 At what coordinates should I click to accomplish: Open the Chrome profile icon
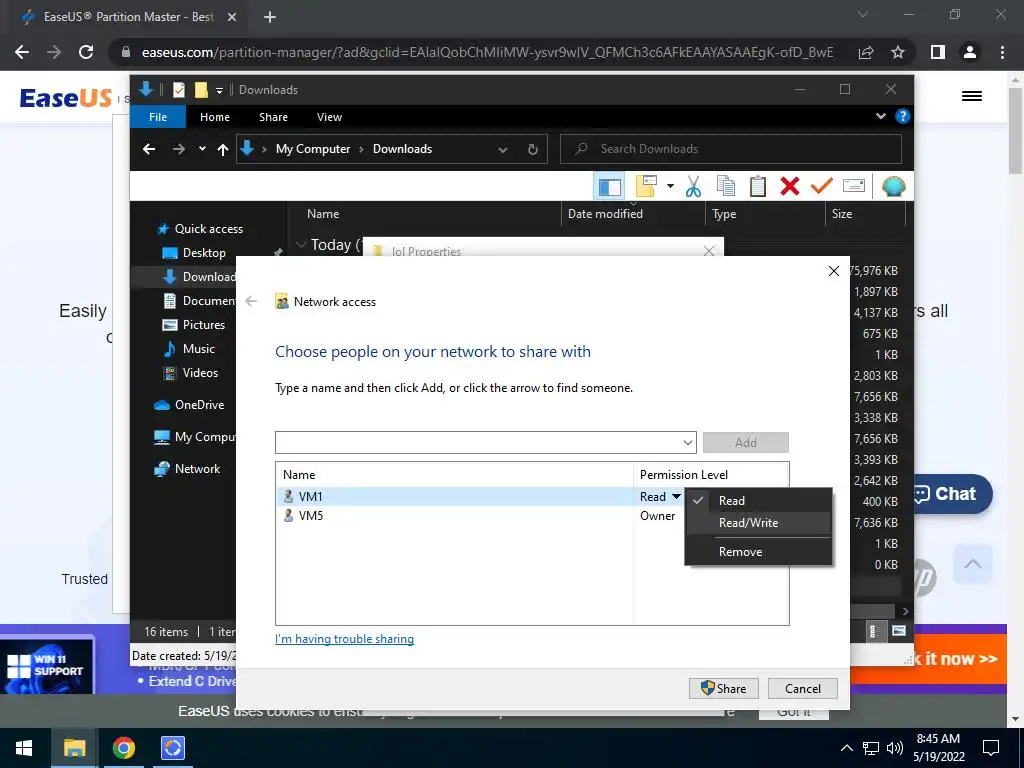pos(970,52)
